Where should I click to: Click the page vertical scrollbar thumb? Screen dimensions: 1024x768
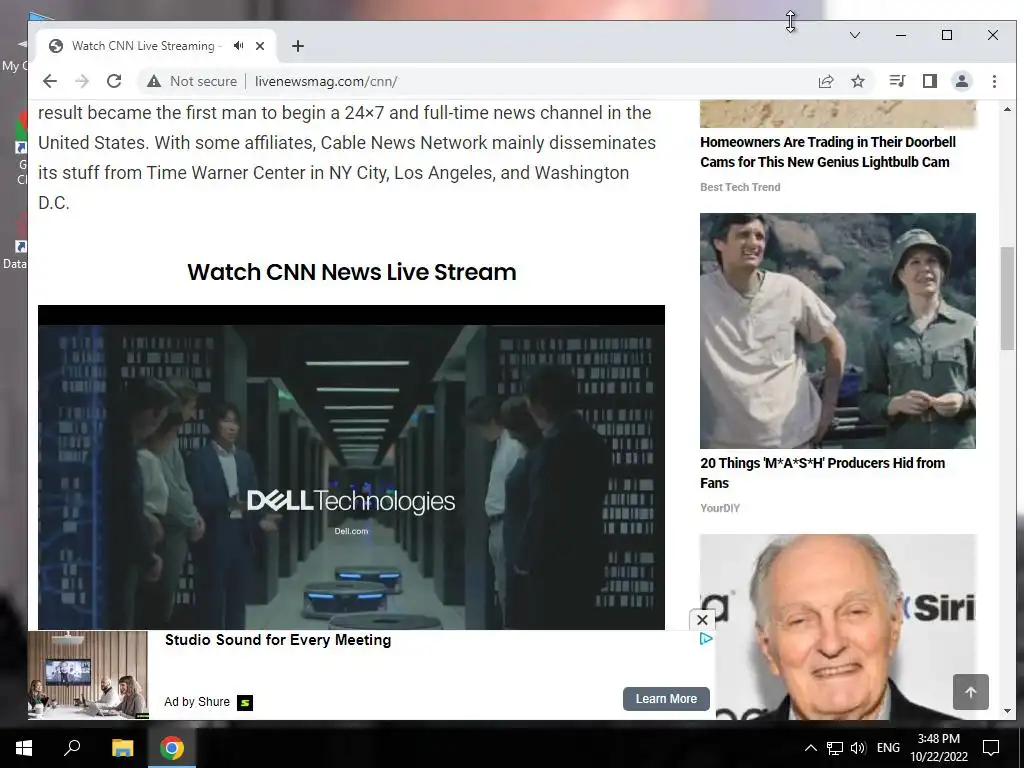click(x=1007, y=298)
